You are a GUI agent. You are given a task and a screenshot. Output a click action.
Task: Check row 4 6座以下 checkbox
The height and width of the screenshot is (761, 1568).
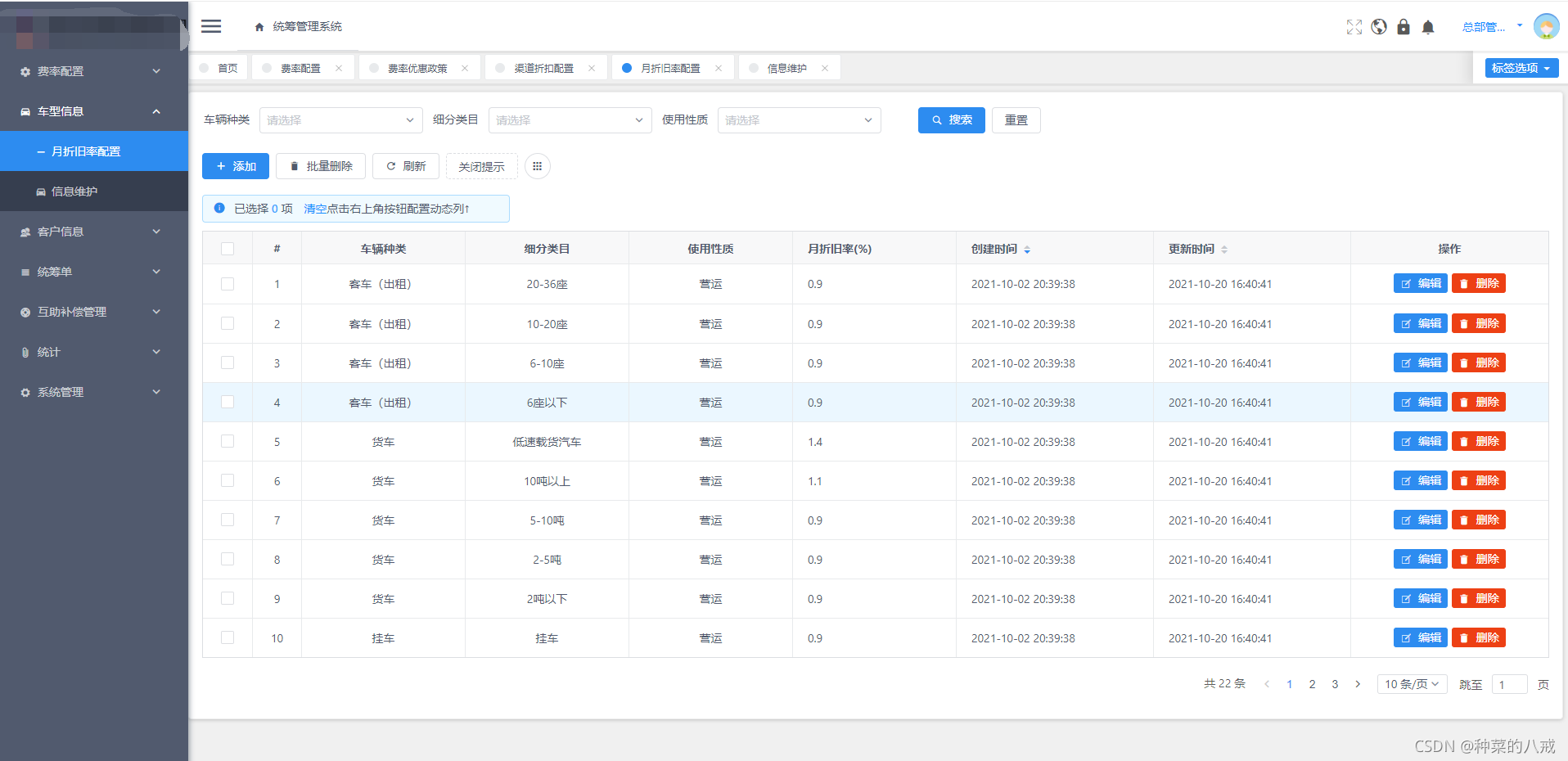click(x=228, y=402)
